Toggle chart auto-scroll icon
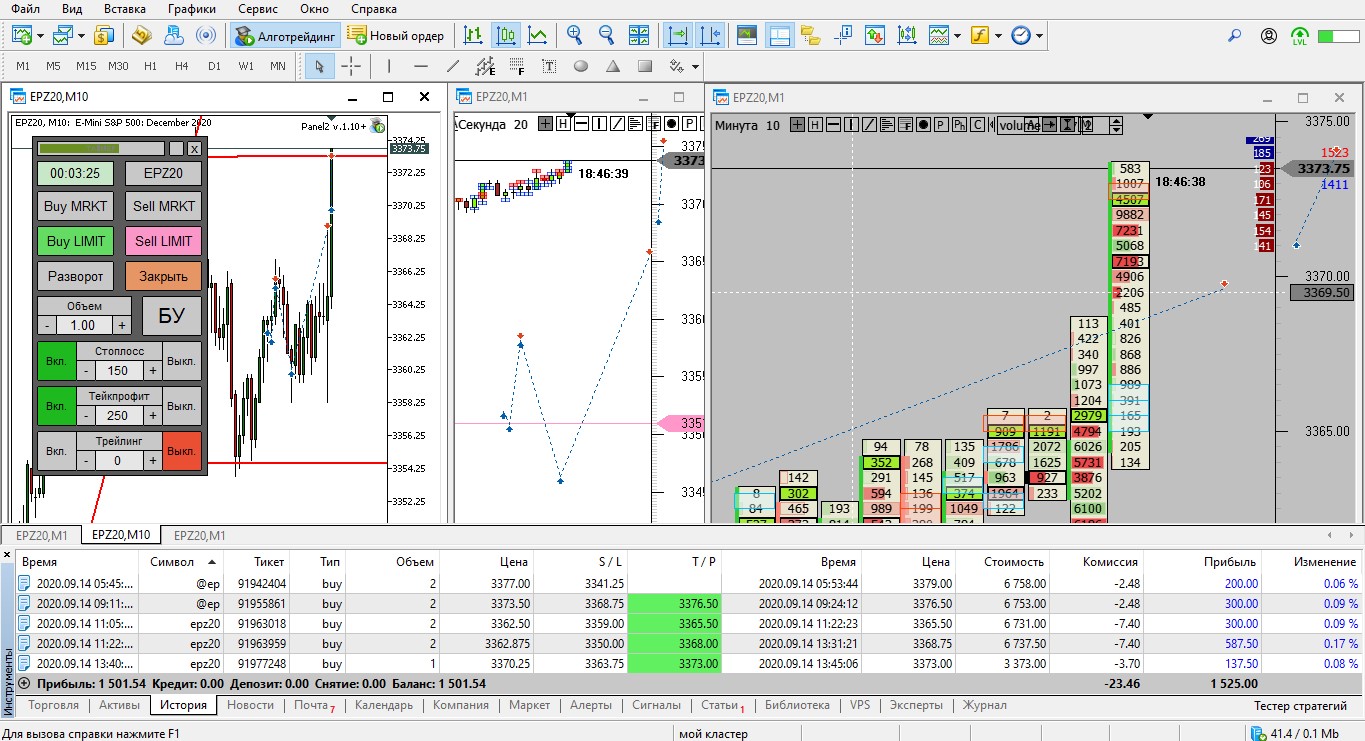The width and height of the screenshot is (1365, 741). coord(678,36)
